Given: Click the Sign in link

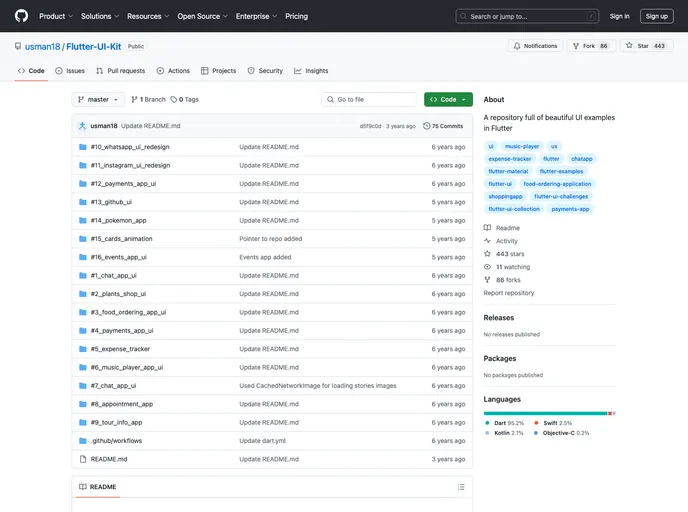Looking at the screenshot, I should [619, 16].
